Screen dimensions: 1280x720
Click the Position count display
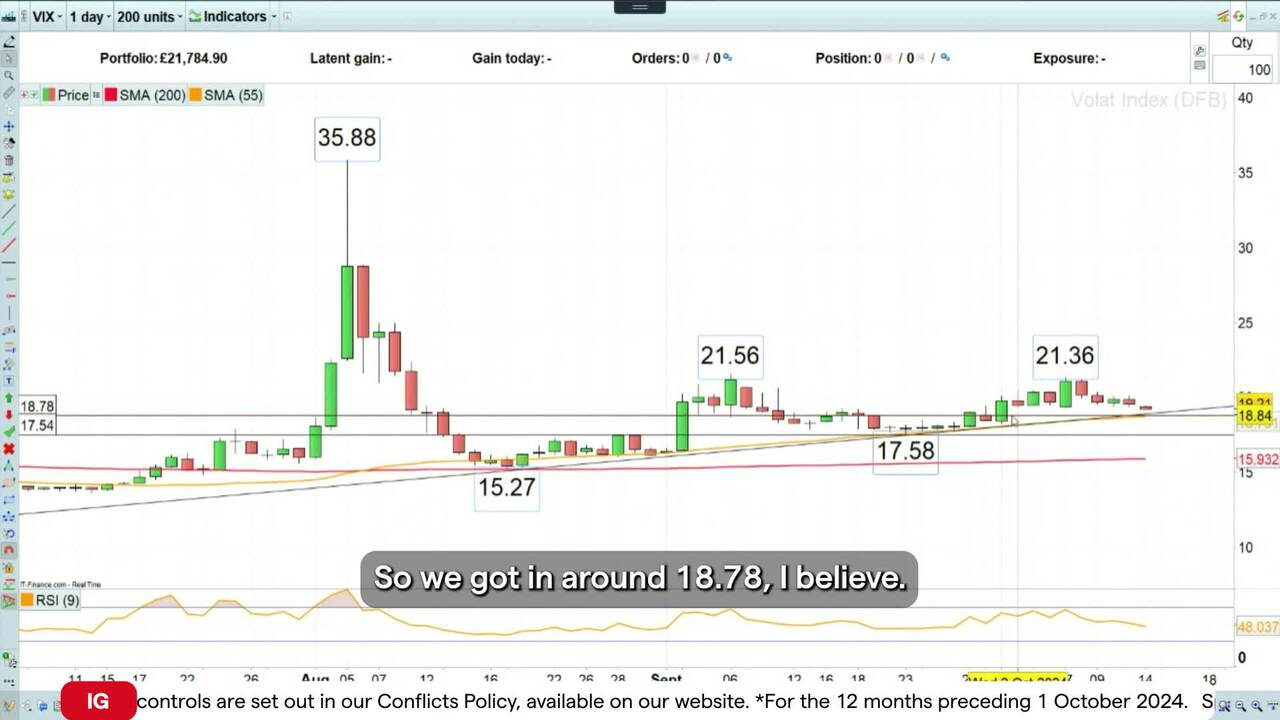(x=882, y=58)
